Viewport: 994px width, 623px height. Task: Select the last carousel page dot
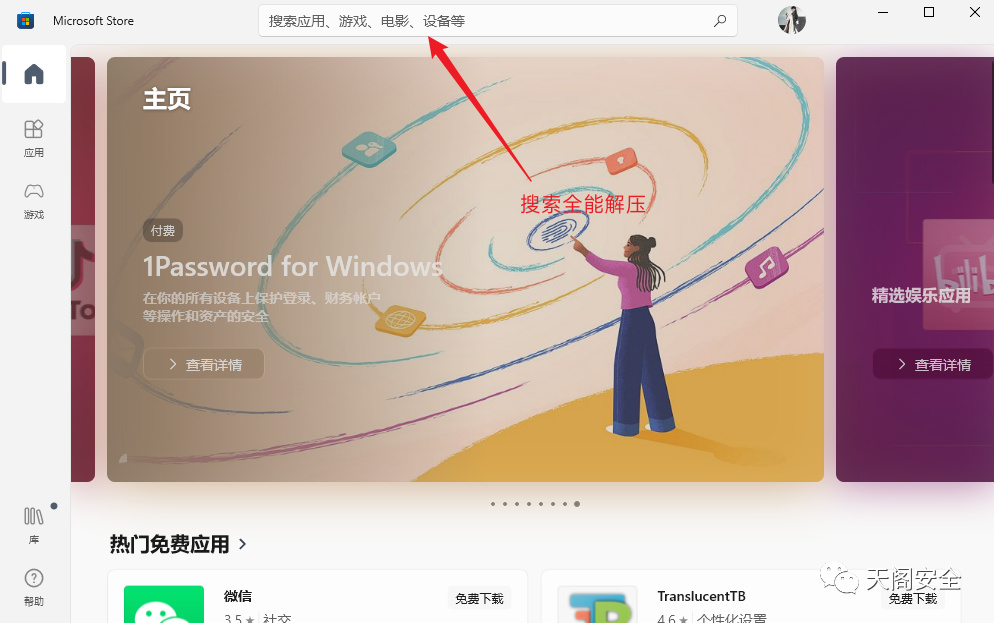click(577, 504)
